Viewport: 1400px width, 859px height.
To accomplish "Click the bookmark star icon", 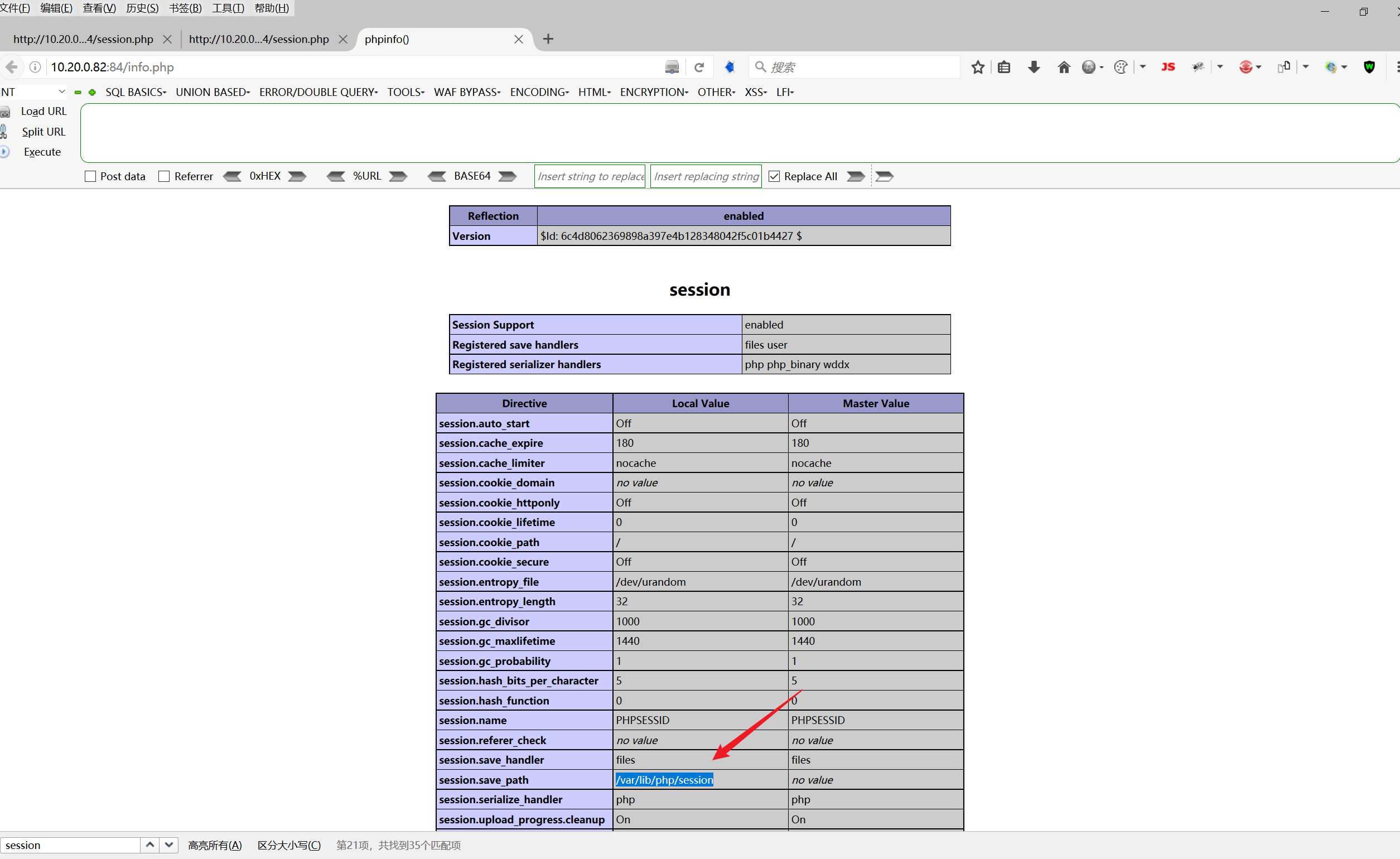I will (977, 67).
